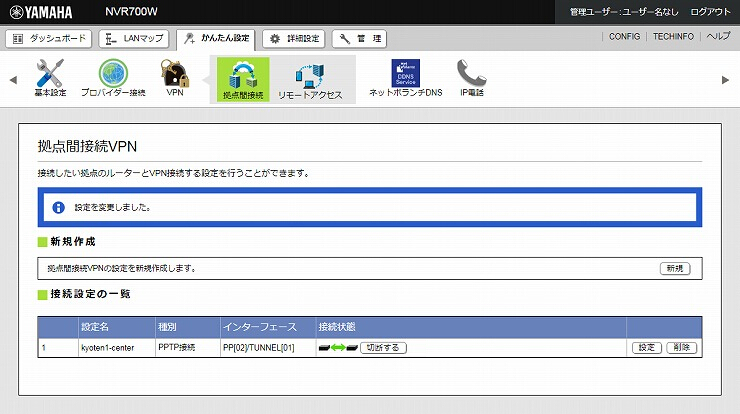Screen dimensions: 740x414
Task: Click the 設定を変更しました message text
Action: (112, 207)
